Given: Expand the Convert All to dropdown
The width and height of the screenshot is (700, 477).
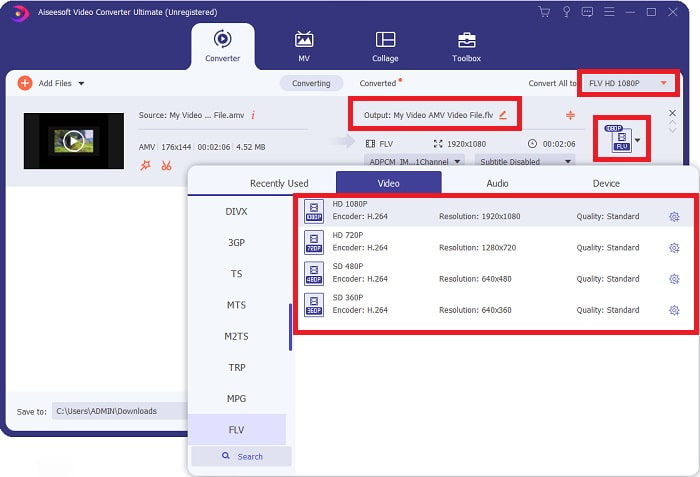Looking at the screenshot, I should [x=662, y=82].
